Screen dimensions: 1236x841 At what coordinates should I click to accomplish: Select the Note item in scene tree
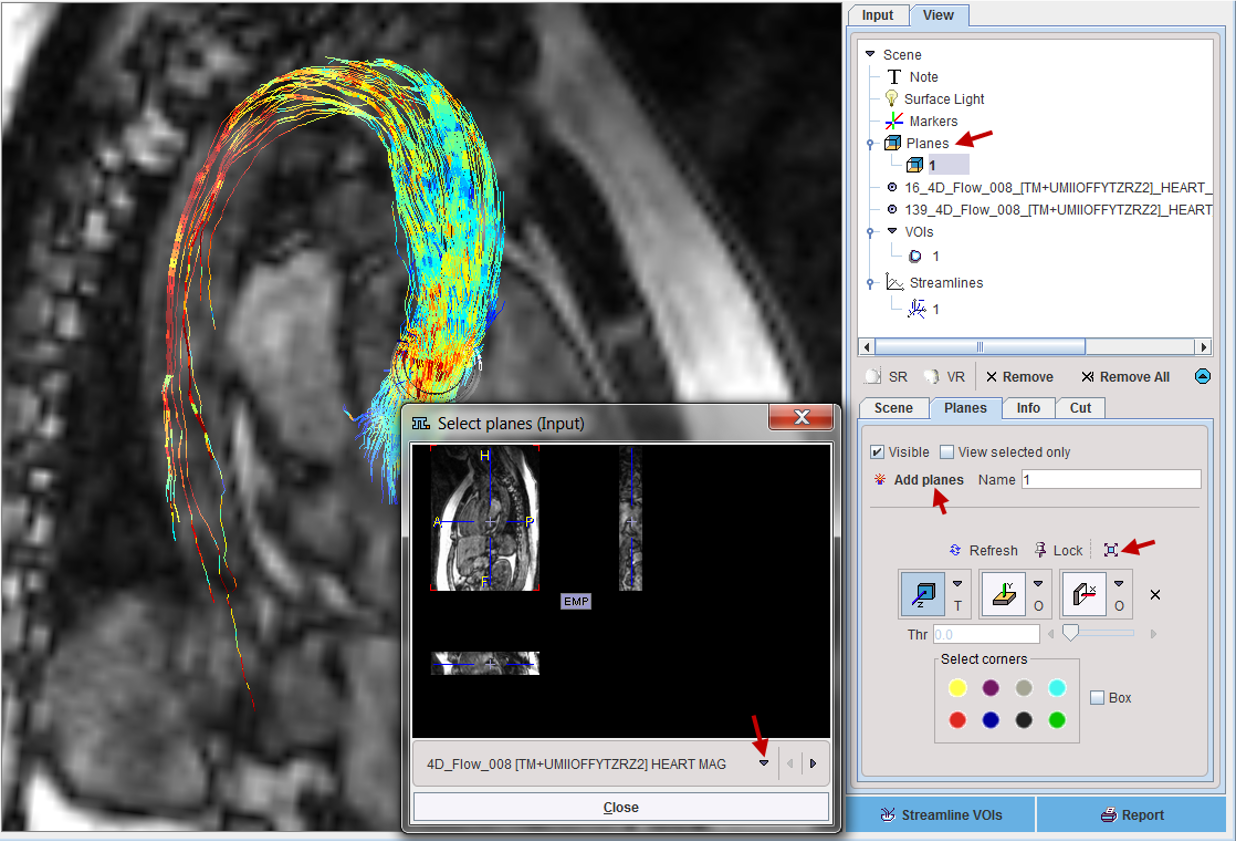[x=912, y=77]
